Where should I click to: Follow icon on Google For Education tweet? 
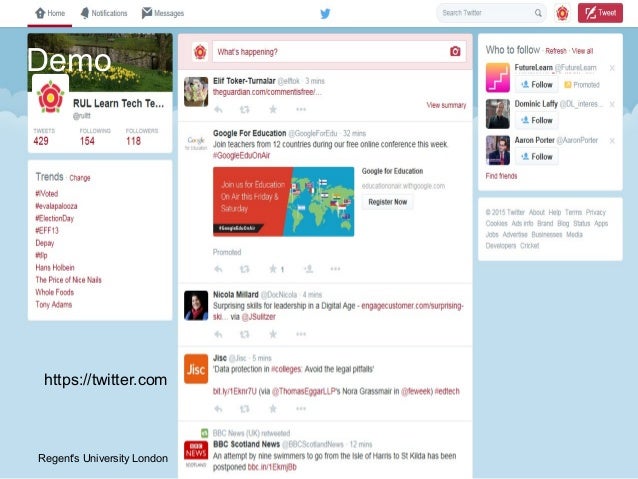309,269
